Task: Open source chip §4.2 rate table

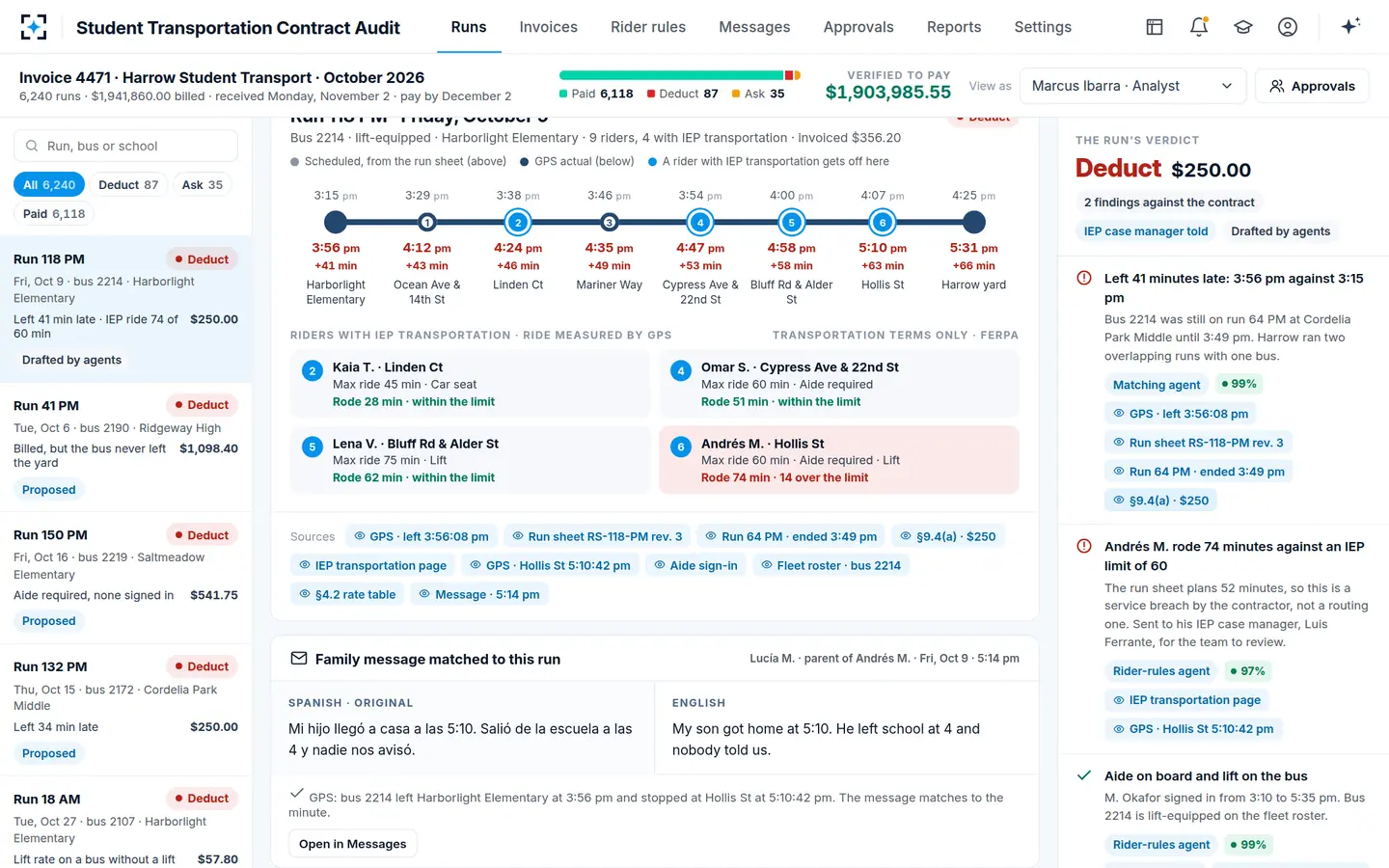Action: (347, 594)
